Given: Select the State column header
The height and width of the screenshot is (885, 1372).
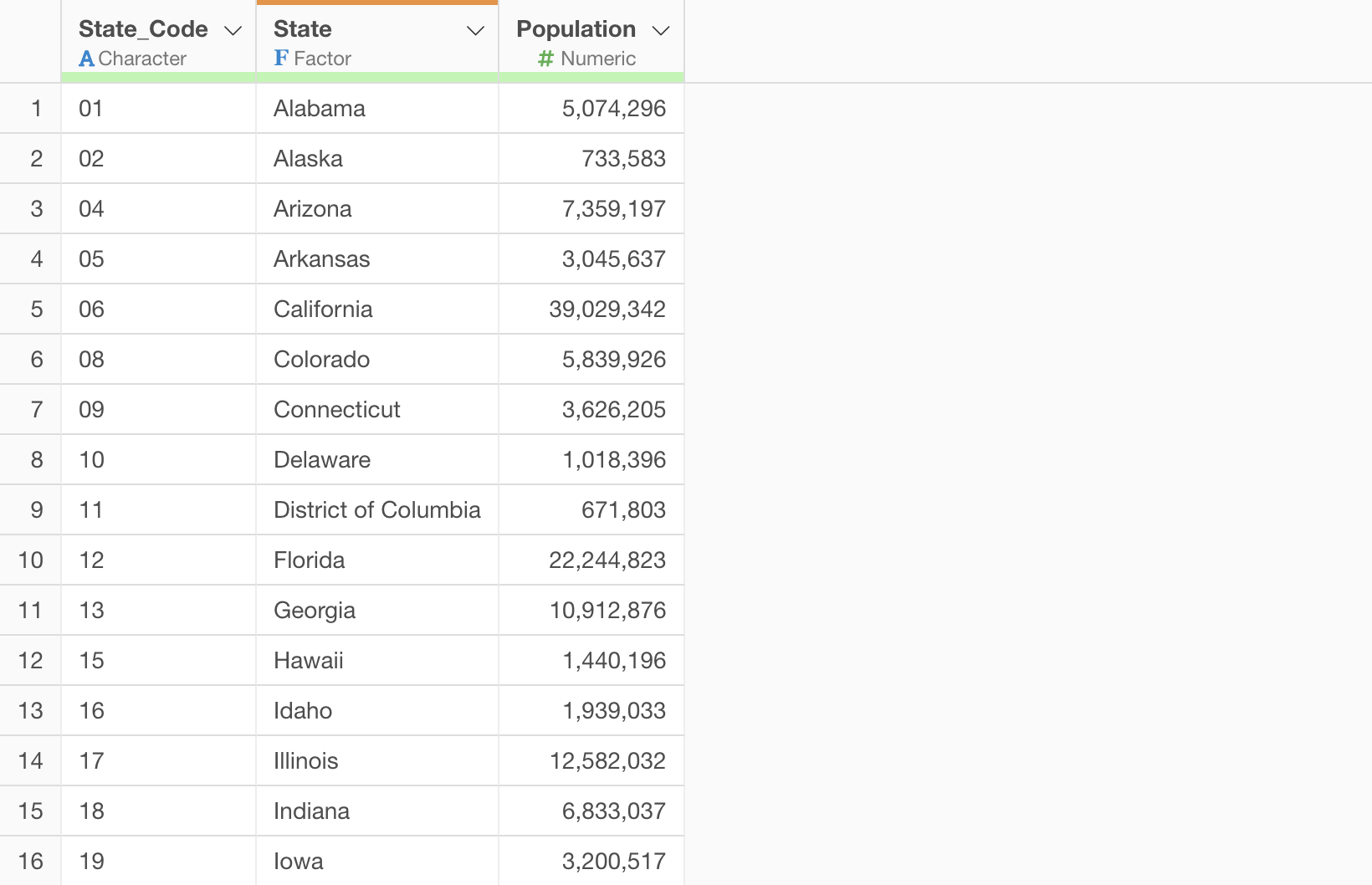Looking at the screenshot, I should coord(303,29).
